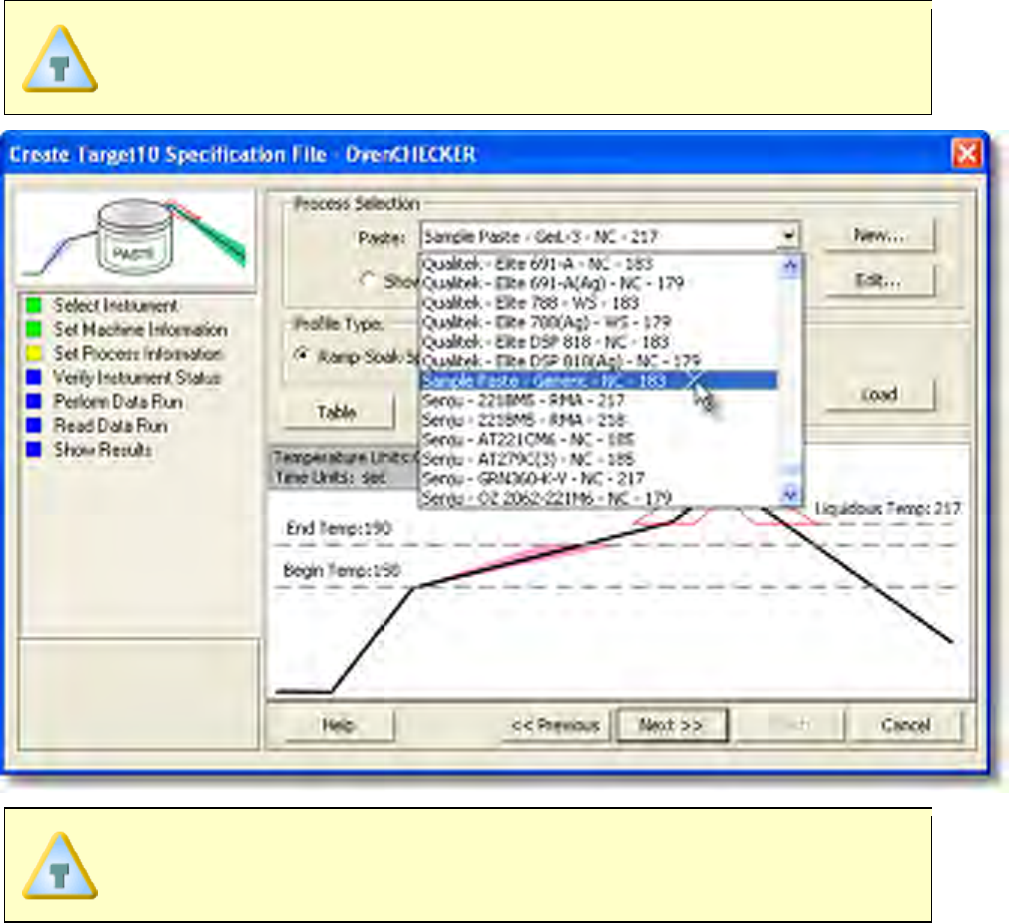Close the Create Target10 Specification dialog
This screenshot has height=923, width=1009.
point(967,154)
